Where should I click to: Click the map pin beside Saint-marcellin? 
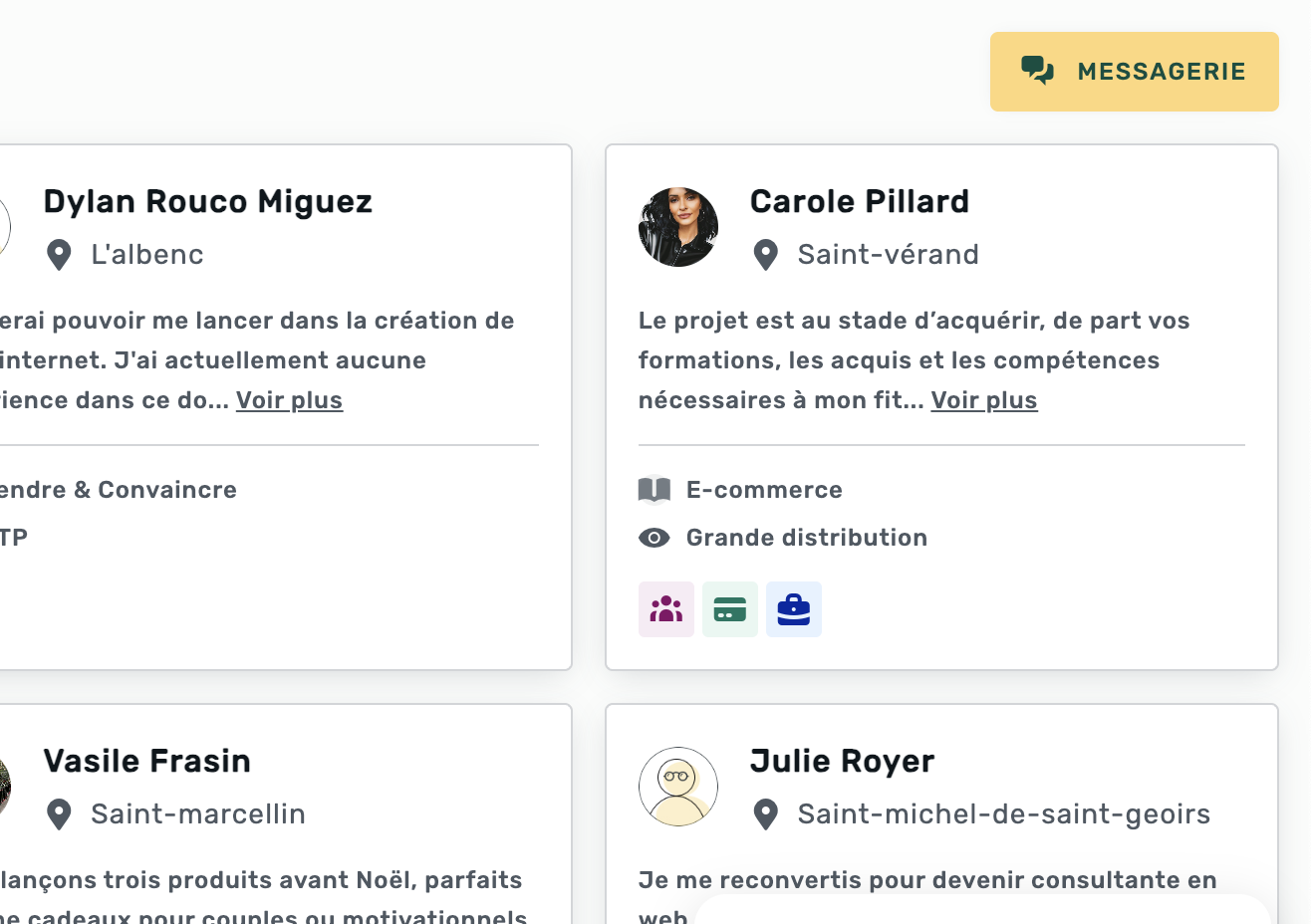tap(59, 814)
